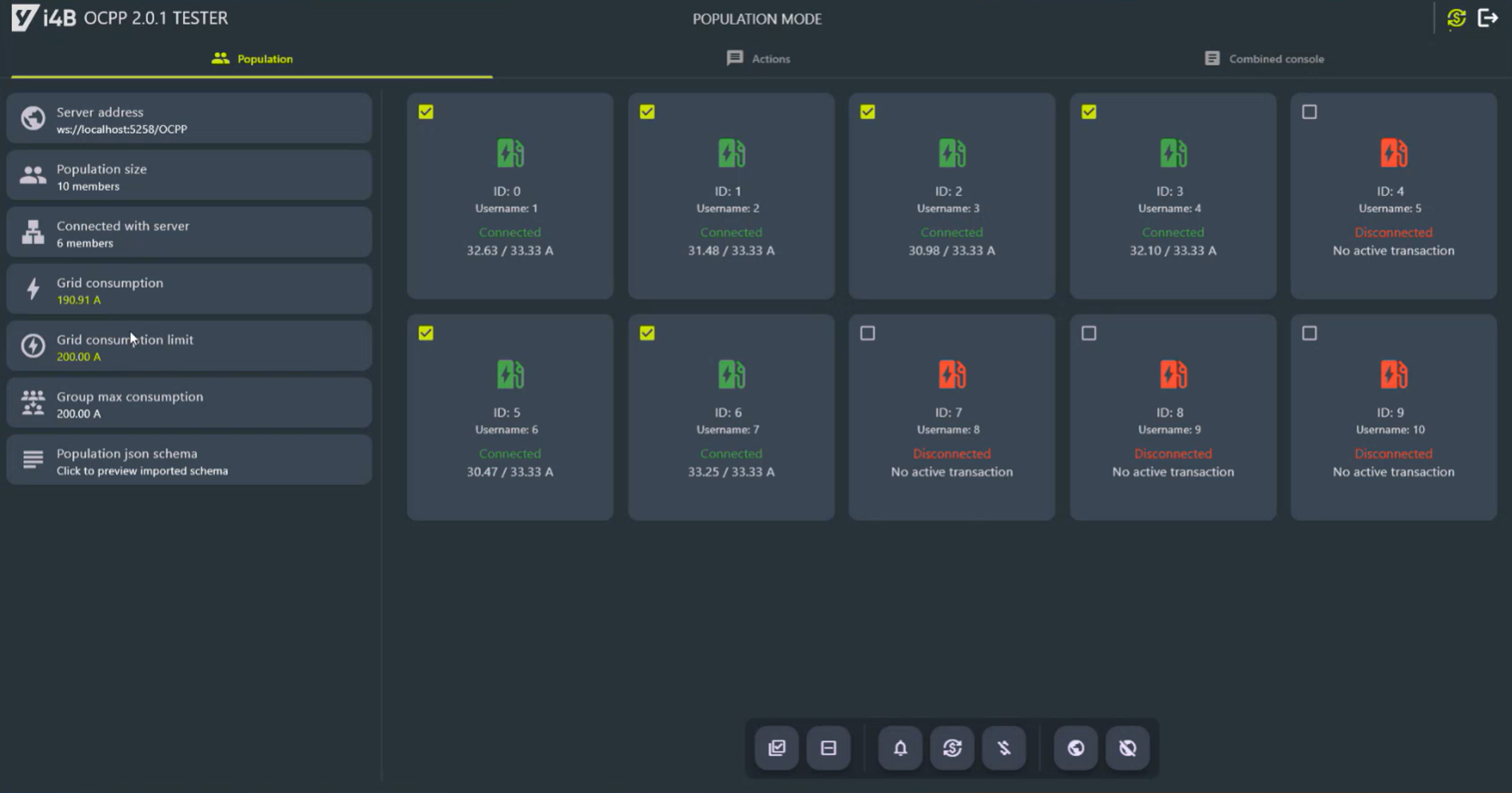The height and width of the screenshot is (793, 1512).
Task: Click the select-all members toolbar icon
Action: point(777,748)
